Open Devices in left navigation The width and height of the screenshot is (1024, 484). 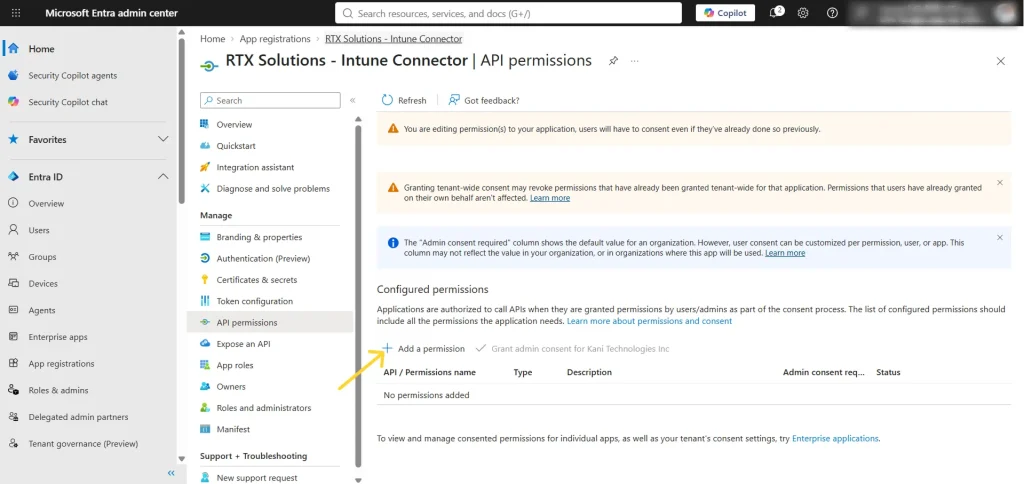43,284
